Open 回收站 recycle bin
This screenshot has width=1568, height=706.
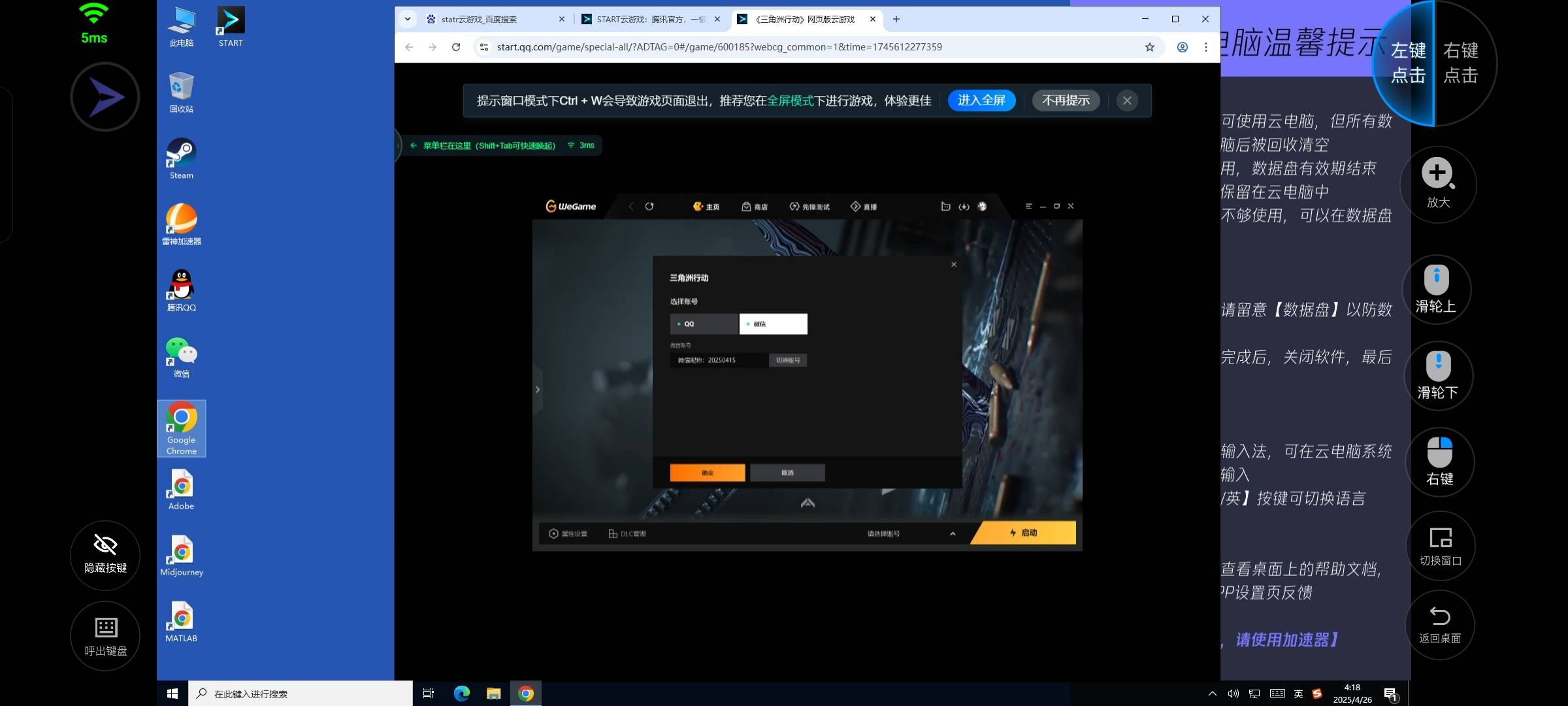182,93
